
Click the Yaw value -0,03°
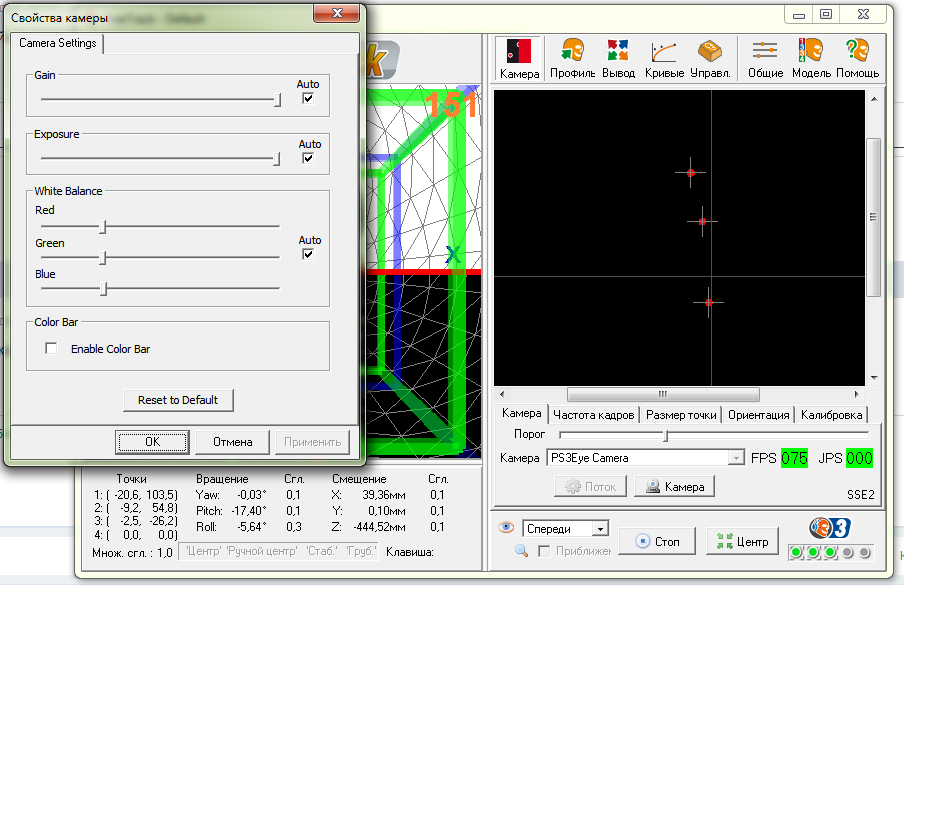(x=252, y=495)
